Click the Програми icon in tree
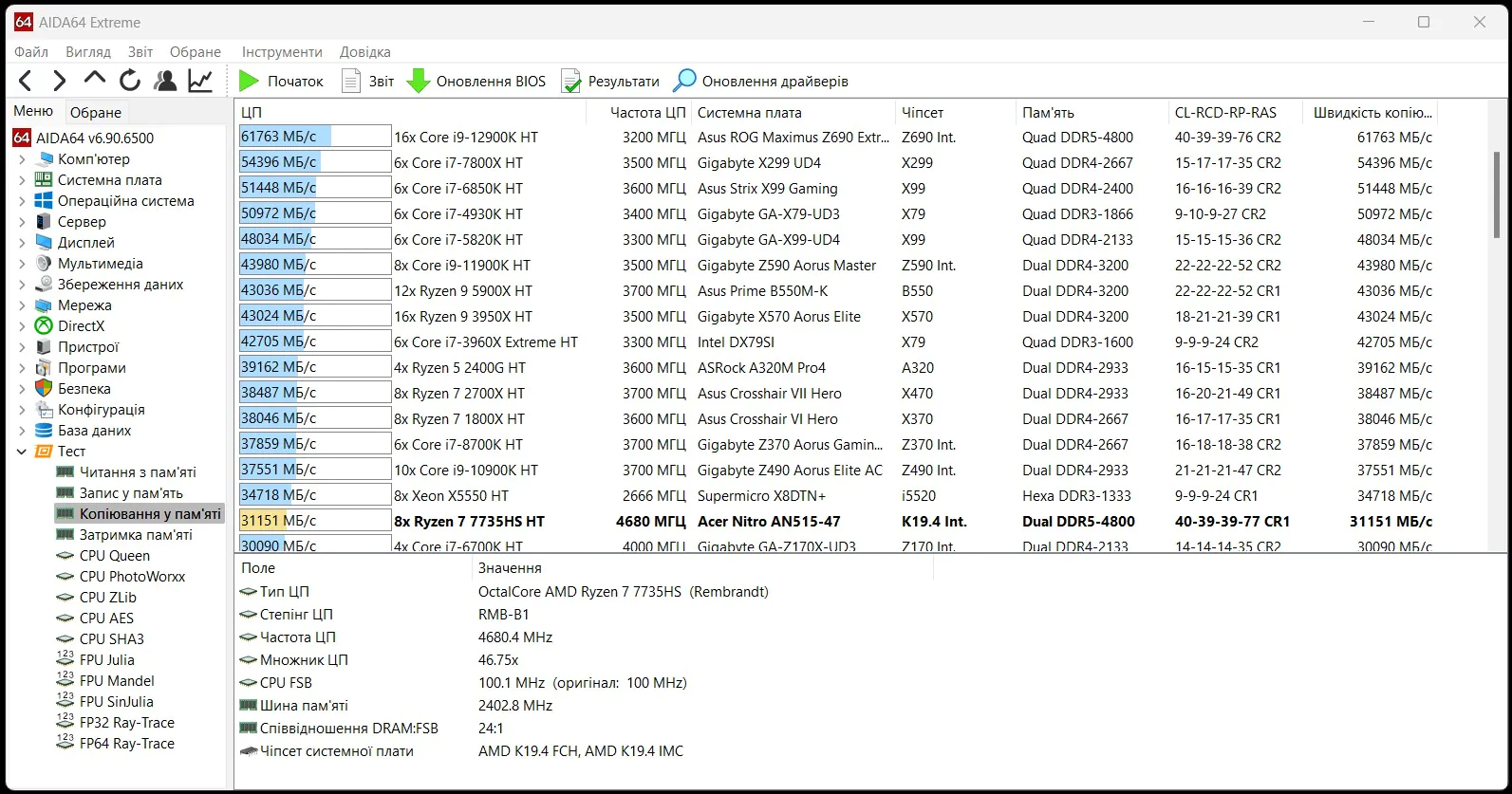The width and height of the screenshot is (1512, 794). pos(44,368)
